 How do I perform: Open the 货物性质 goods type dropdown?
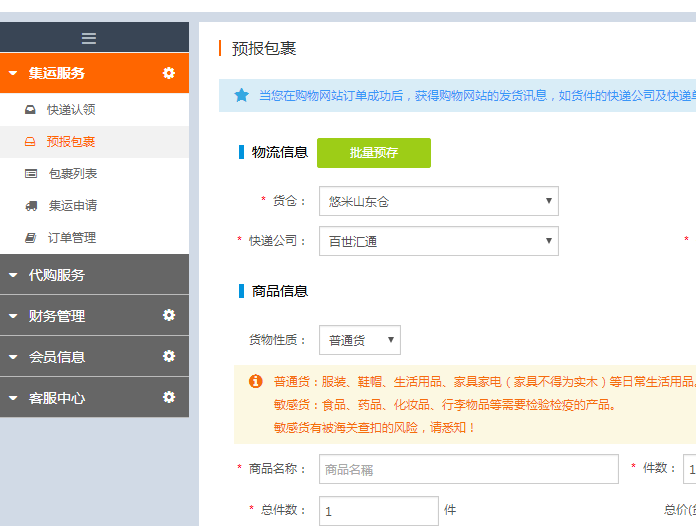[x=359, y=340]
